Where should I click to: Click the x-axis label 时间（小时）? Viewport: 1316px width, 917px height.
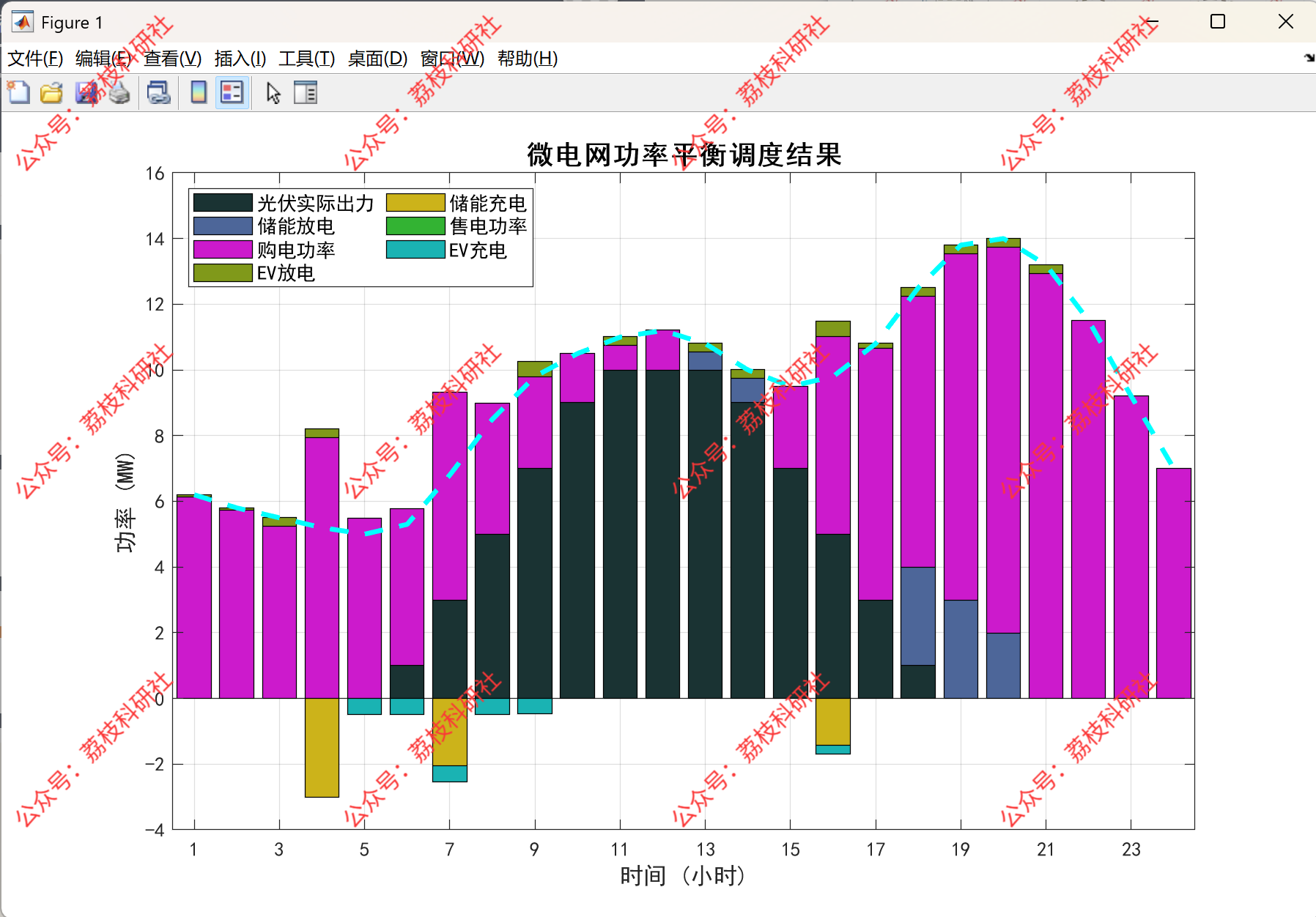click(x=684, y=875)
